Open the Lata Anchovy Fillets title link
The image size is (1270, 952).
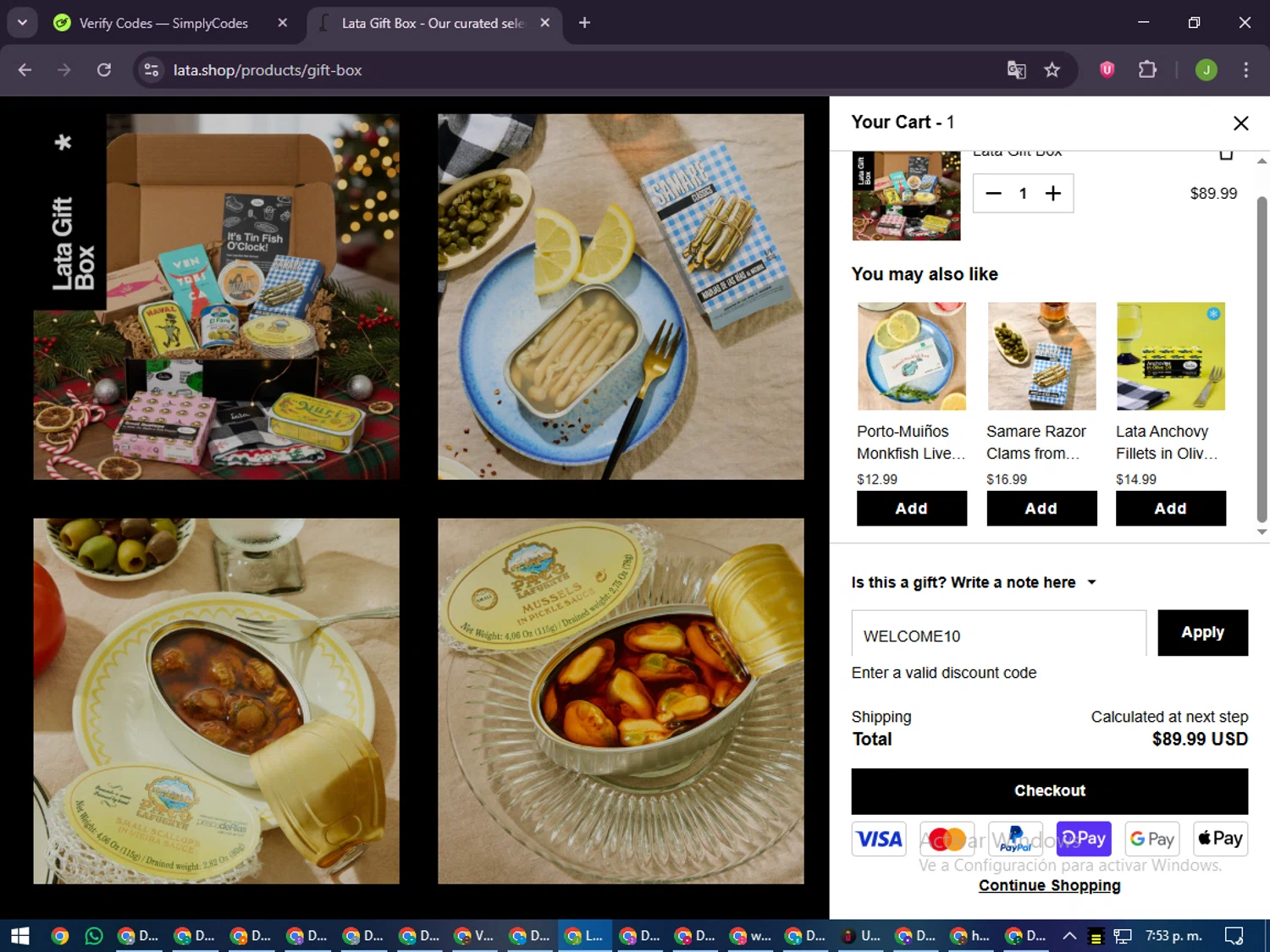1167,443
